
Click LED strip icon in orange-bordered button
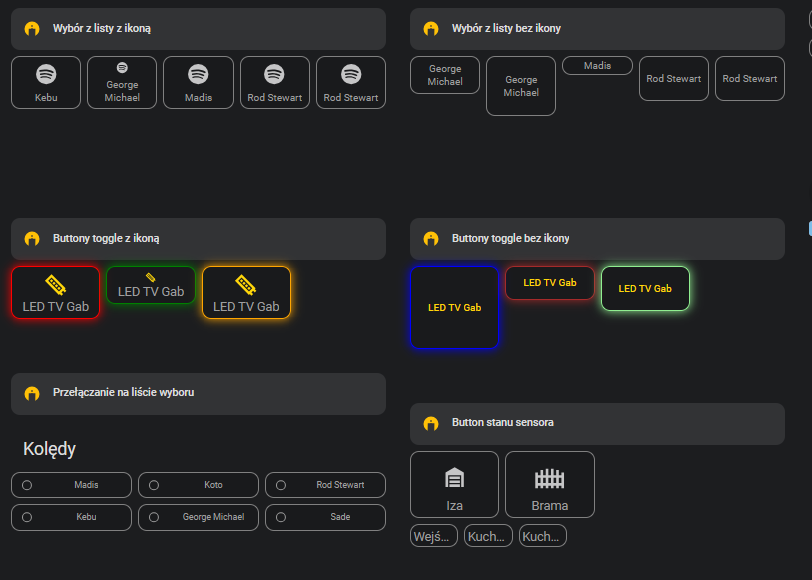point(246,285)
